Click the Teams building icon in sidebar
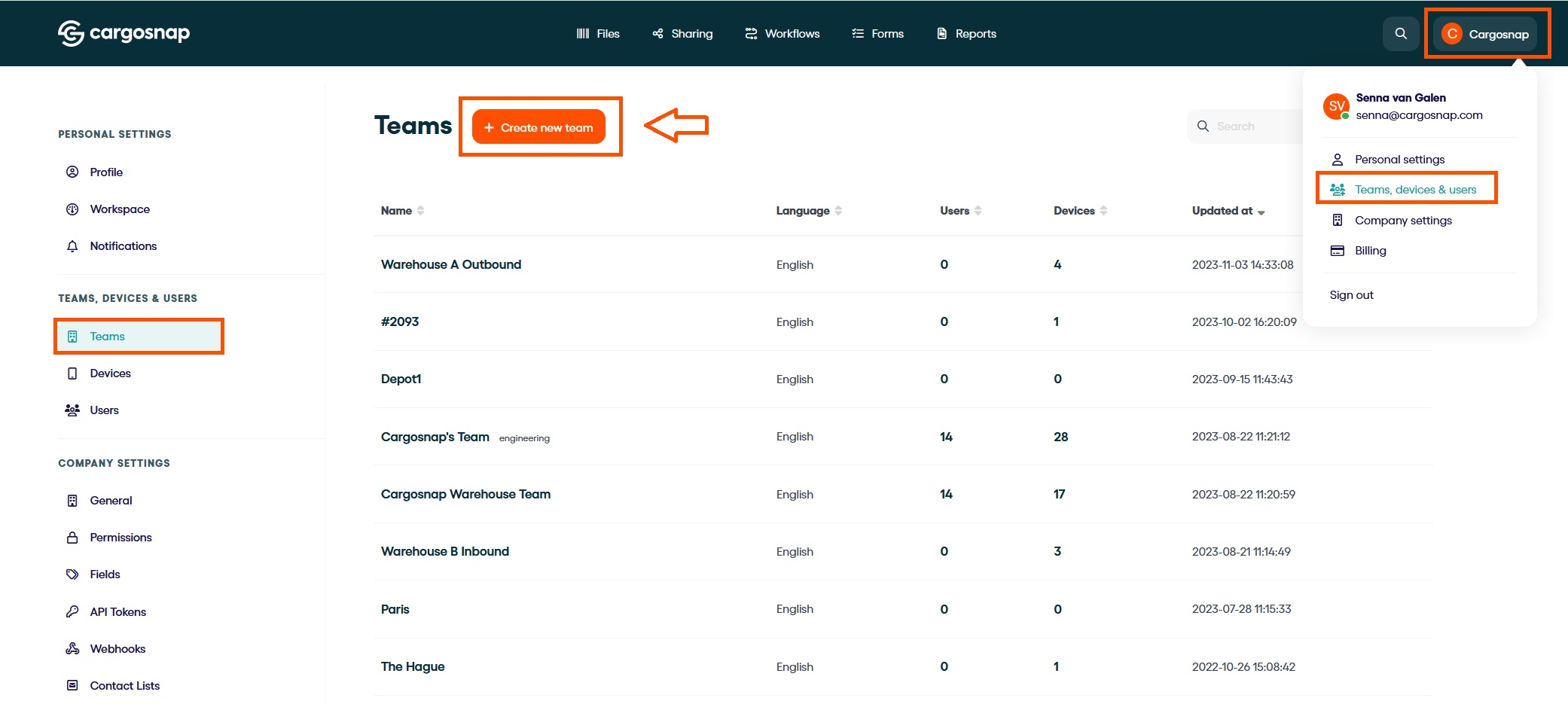The image size is (1568, 704). tap(72, 337)
